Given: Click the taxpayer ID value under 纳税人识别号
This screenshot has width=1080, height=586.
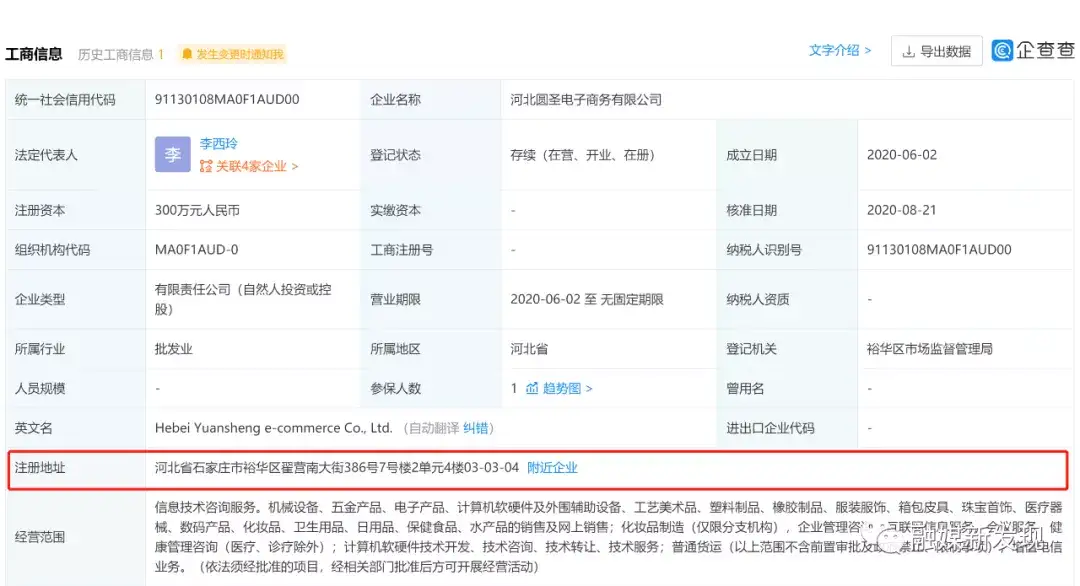Looking at the screenshot, I should click(939, 249).
